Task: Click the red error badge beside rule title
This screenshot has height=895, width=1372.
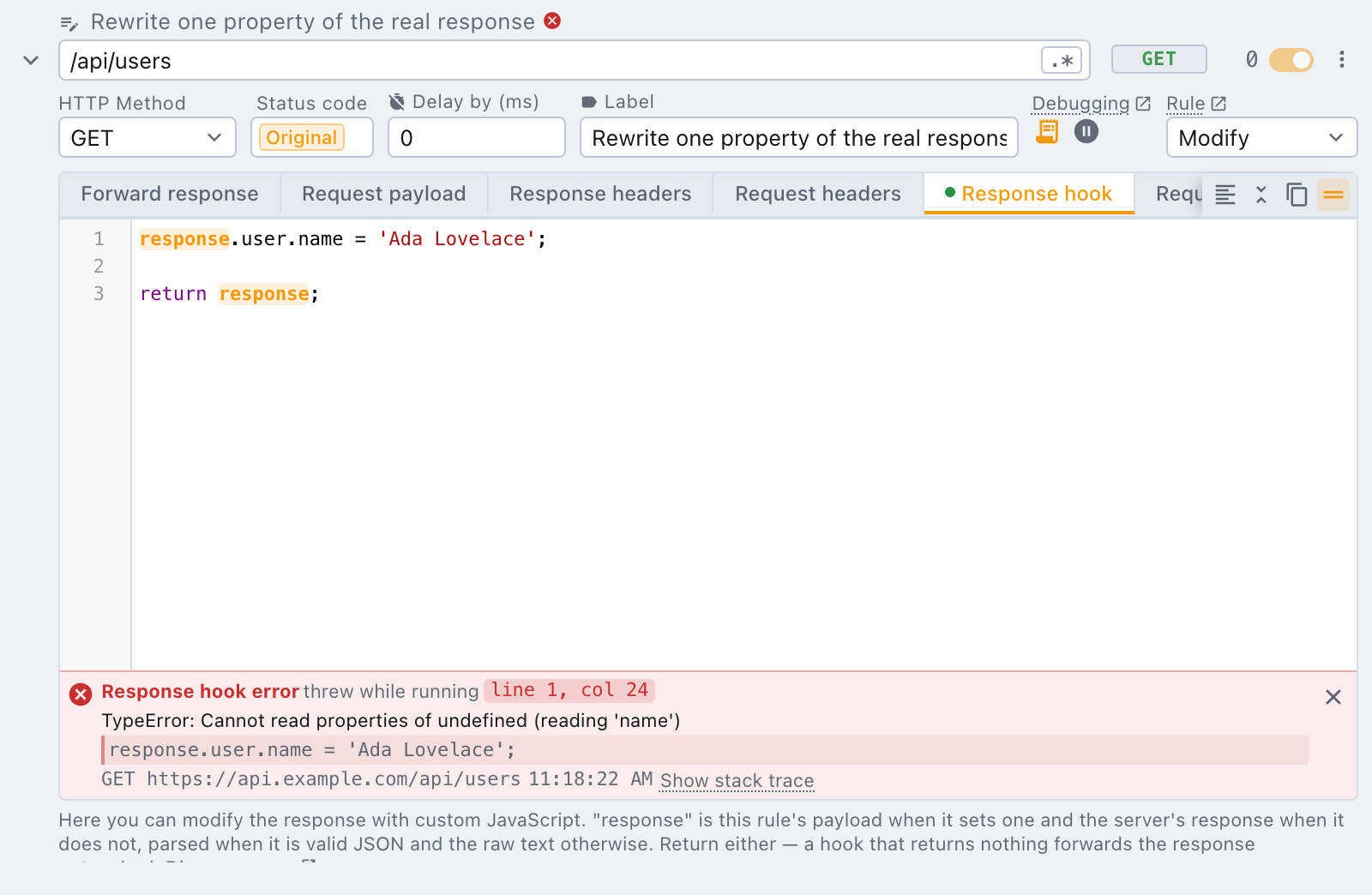Action: 553,21
